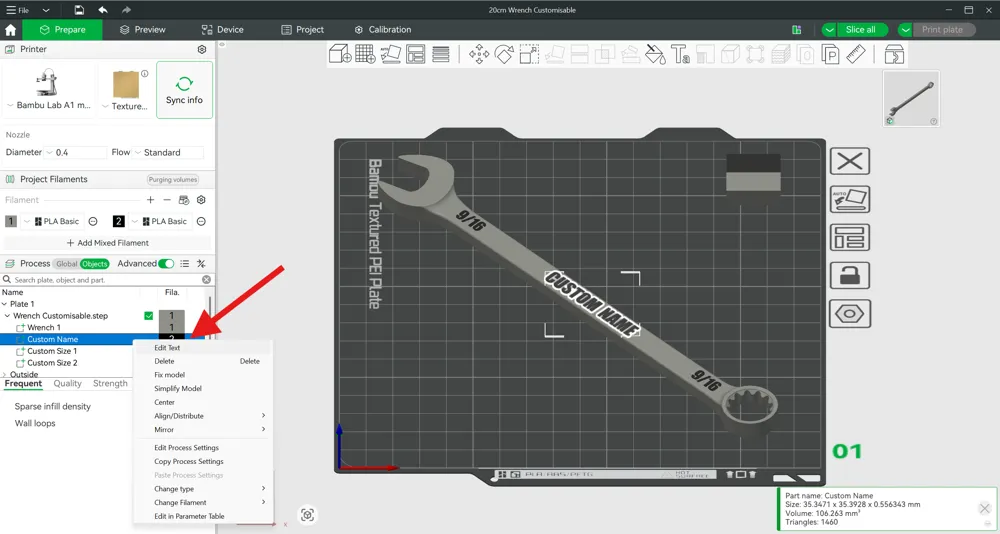Open filament 1 PLA Basic dropdown
The image size is (1000, 534).
pyautogui.click(x=52, y=221)
